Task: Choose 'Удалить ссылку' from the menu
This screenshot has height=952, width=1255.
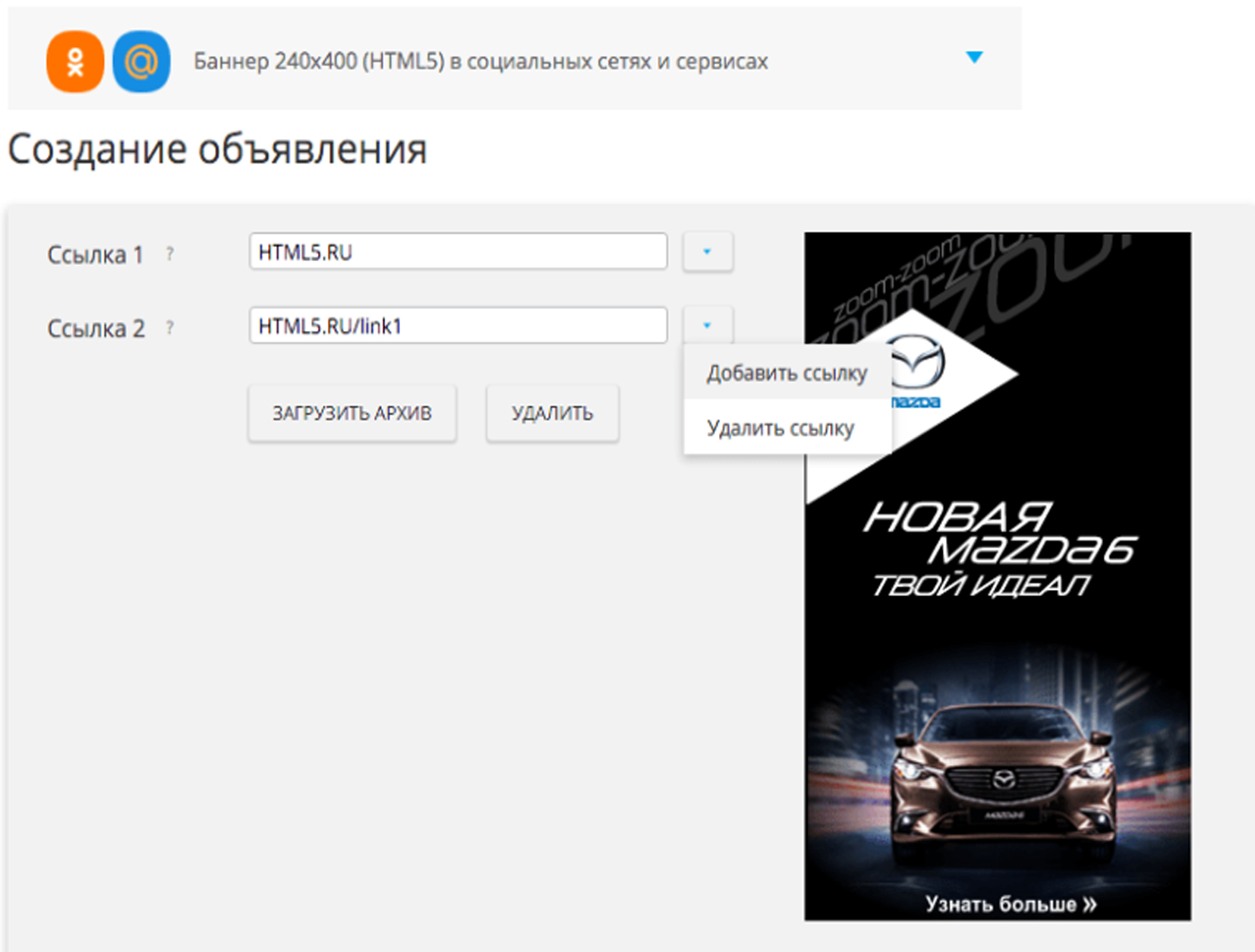Action: [x=780, y=428]
